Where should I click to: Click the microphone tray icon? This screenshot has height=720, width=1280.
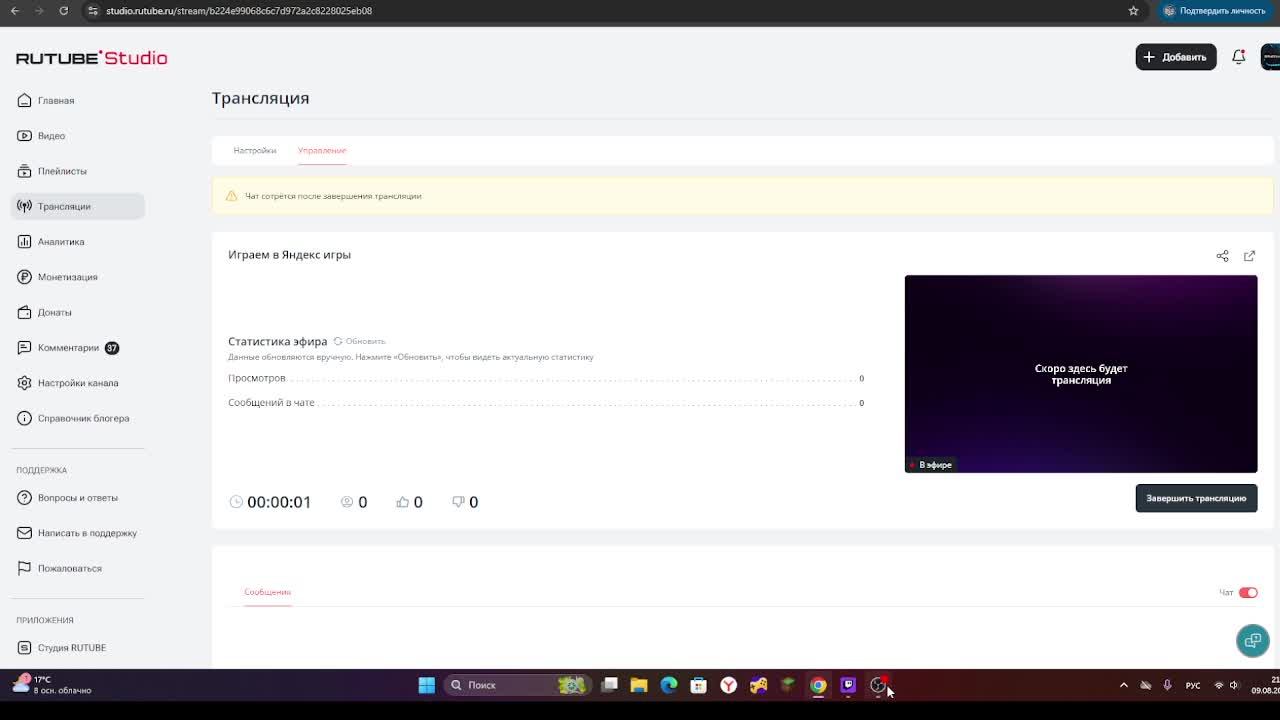(1167, 685)
